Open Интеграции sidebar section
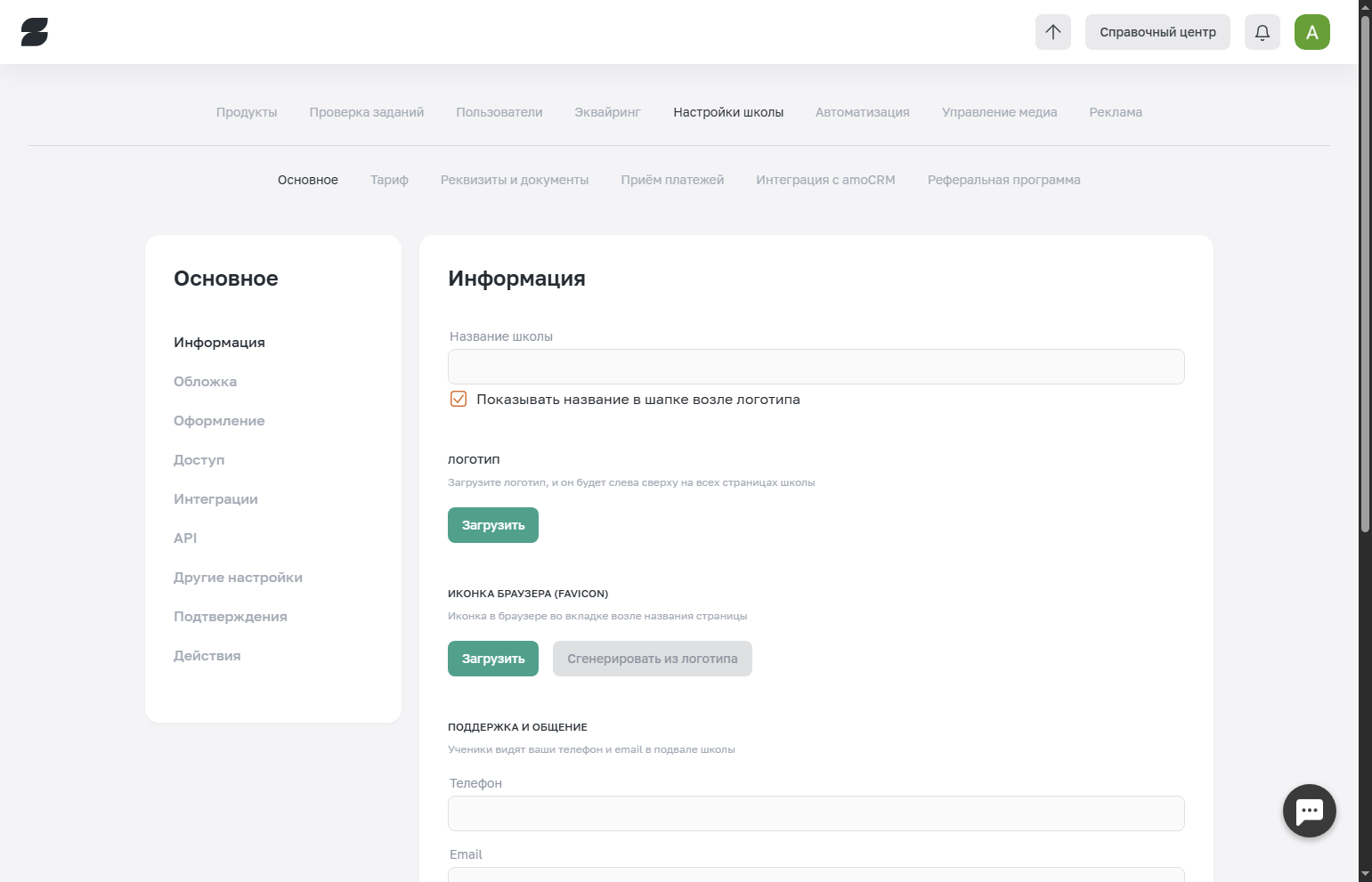 coord(215,499)
